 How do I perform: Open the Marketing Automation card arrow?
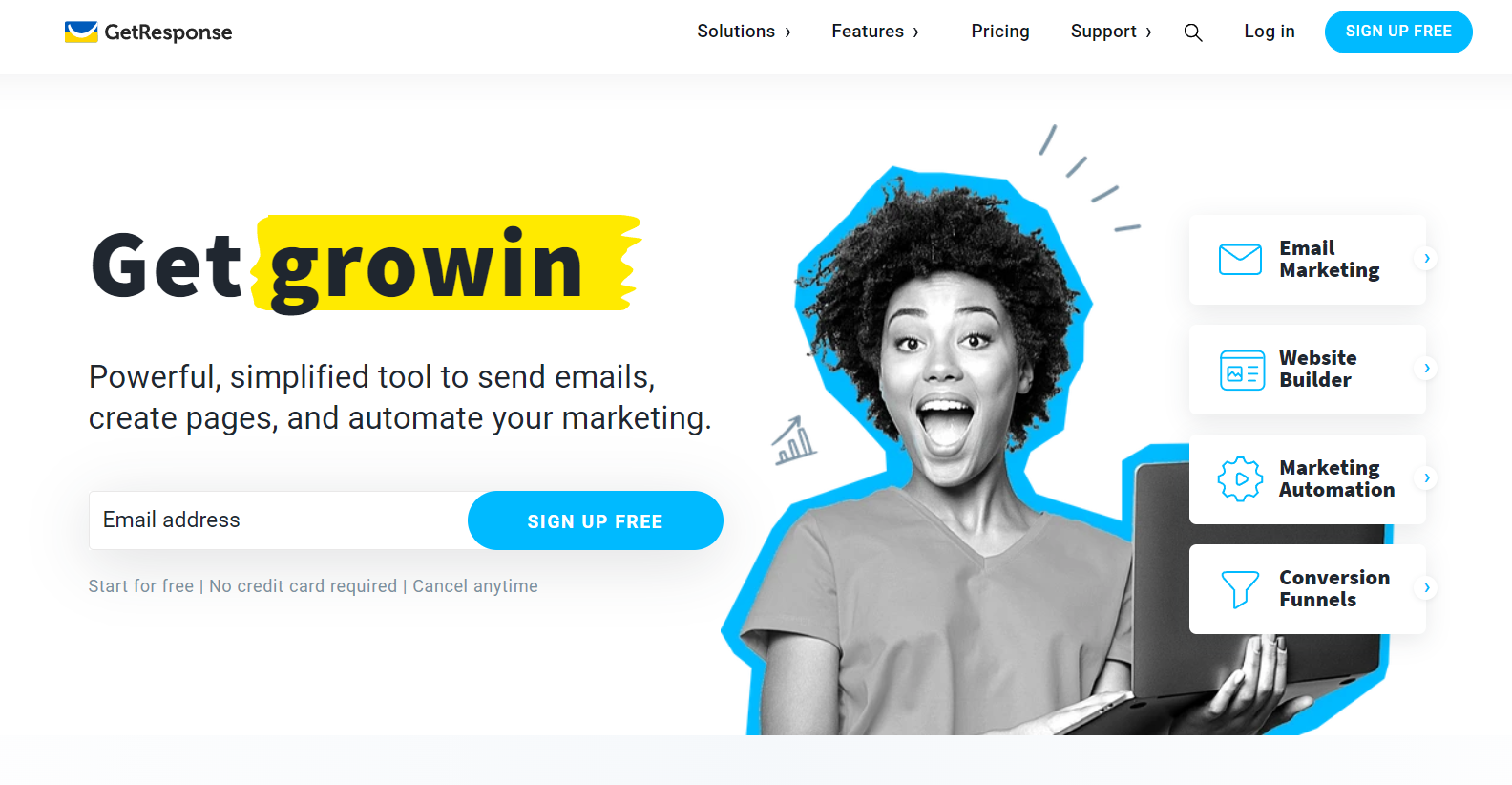(1426, 478)
